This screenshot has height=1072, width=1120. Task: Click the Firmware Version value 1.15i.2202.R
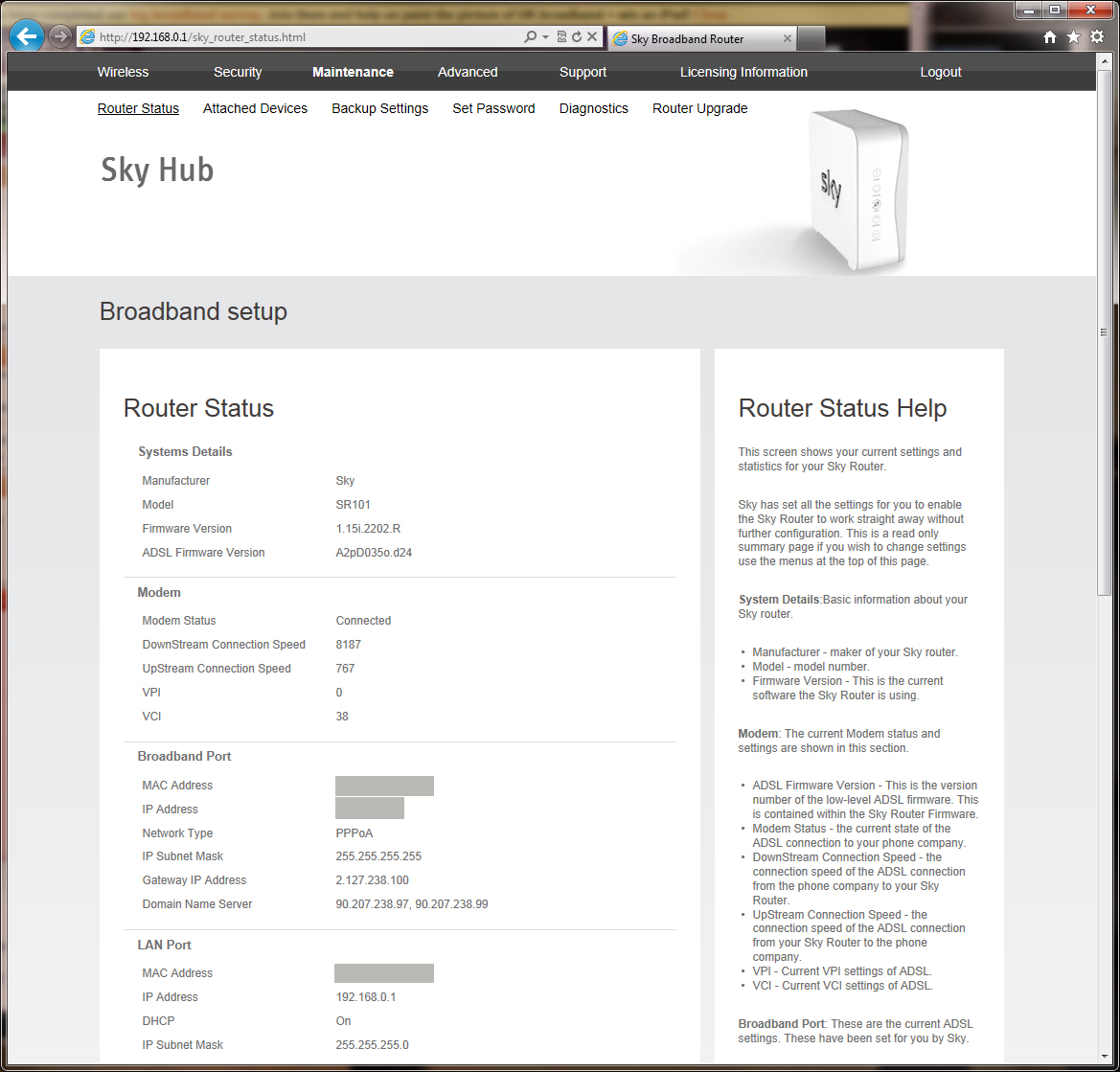coord(368,529)
